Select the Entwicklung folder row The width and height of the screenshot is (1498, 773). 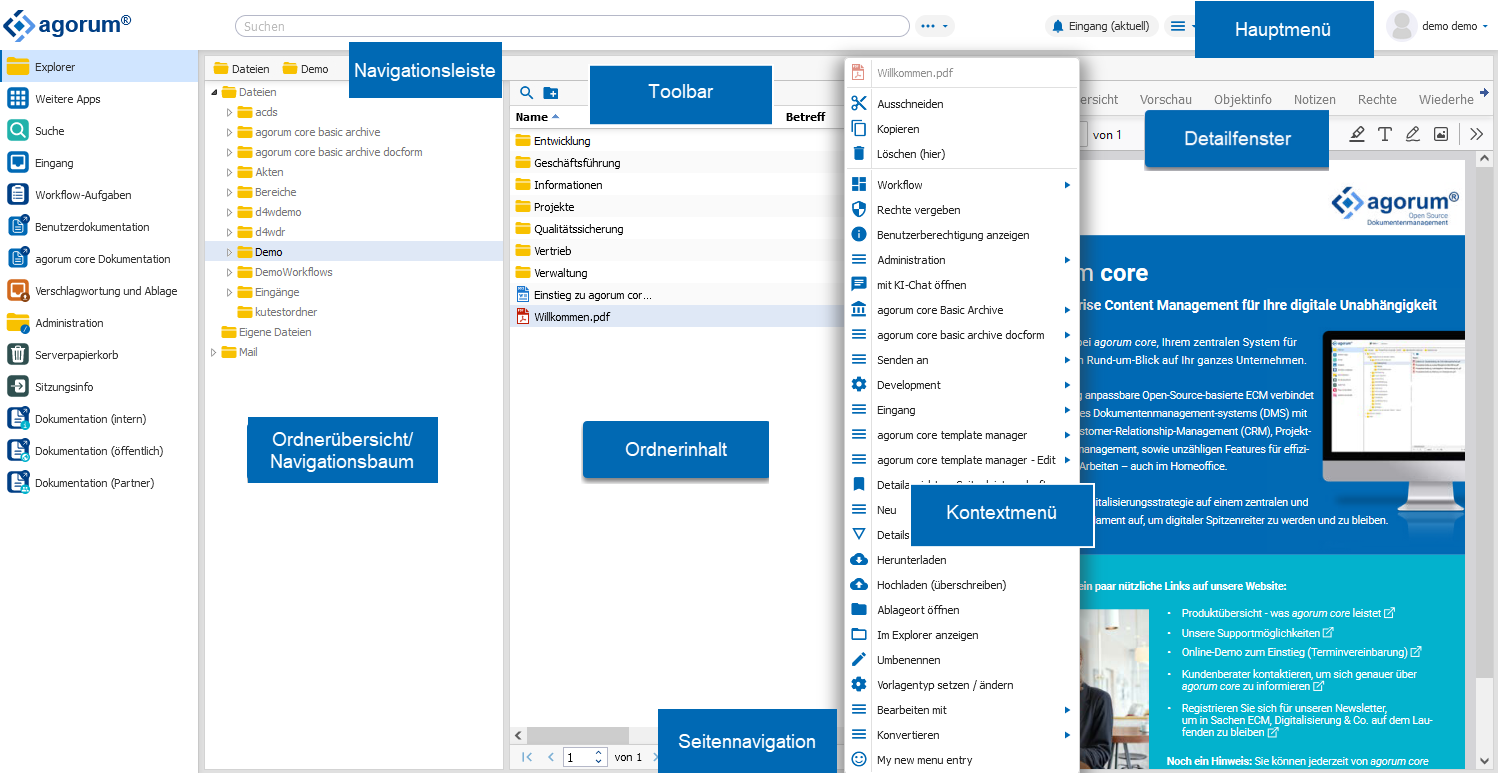click(x=675, y=141)
